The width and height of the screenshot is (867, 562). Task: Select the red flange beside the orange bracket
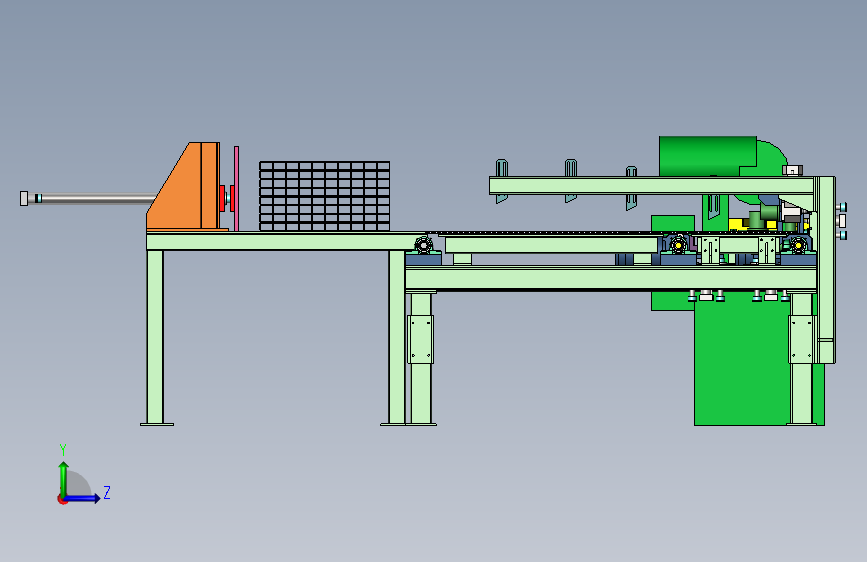222,199
